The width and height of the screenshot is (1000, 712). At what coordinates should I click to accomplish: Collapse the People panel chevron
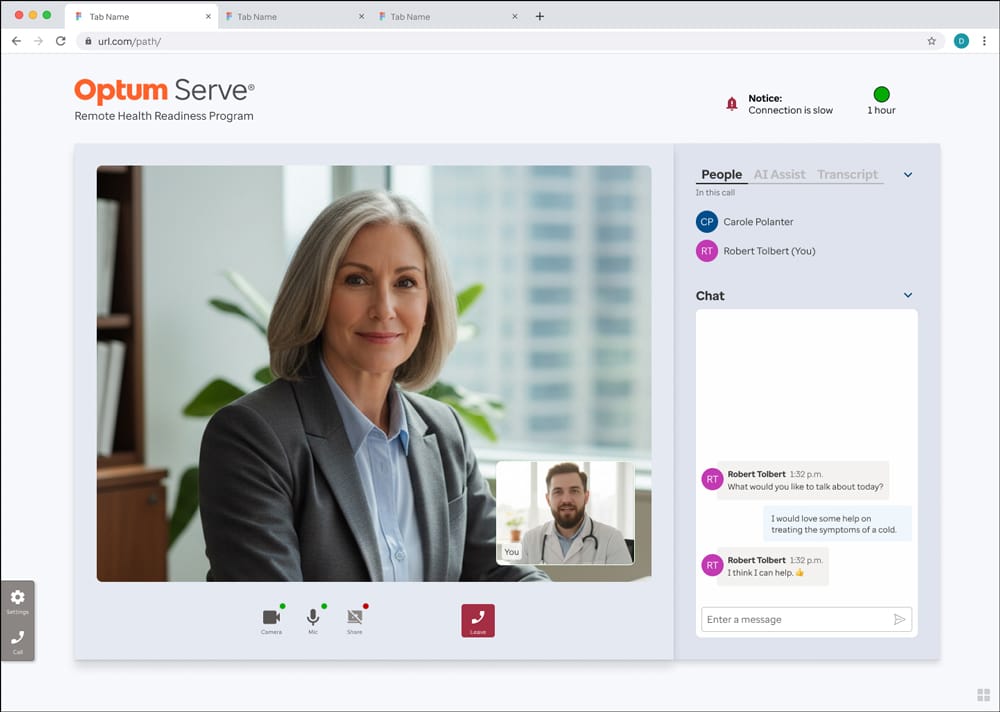[908, 175]
